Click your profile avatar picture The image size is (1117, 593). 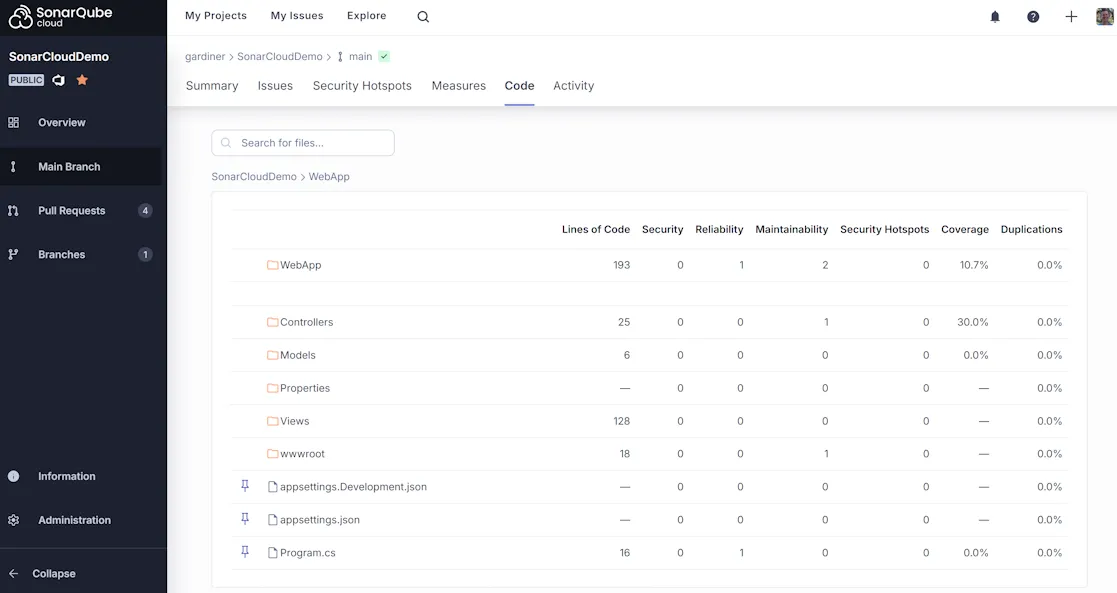pos(1104,16)
